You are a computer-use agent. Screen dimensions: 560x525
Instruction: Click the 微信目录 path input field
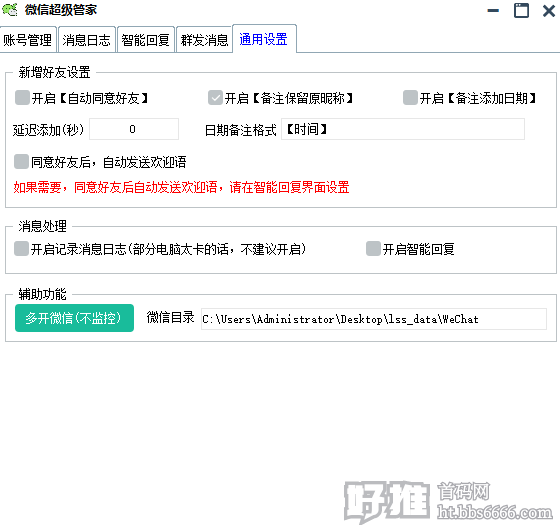click(x=374, y=319)
